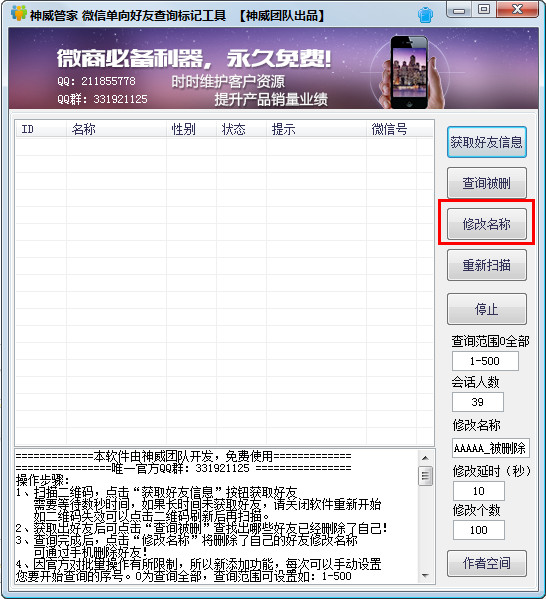Screen dimensions: 546x599
Task: Close the 神威管家 window
Action: [x=517, y=10]
